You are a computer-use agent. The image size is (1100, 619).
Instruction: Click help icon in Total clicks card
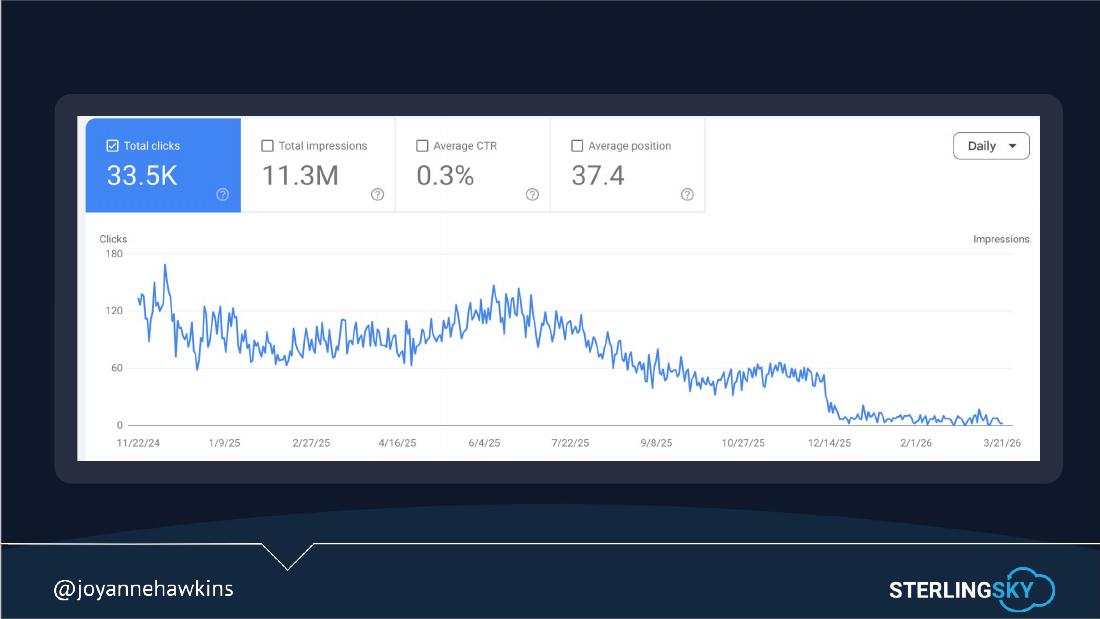[222, 194]
